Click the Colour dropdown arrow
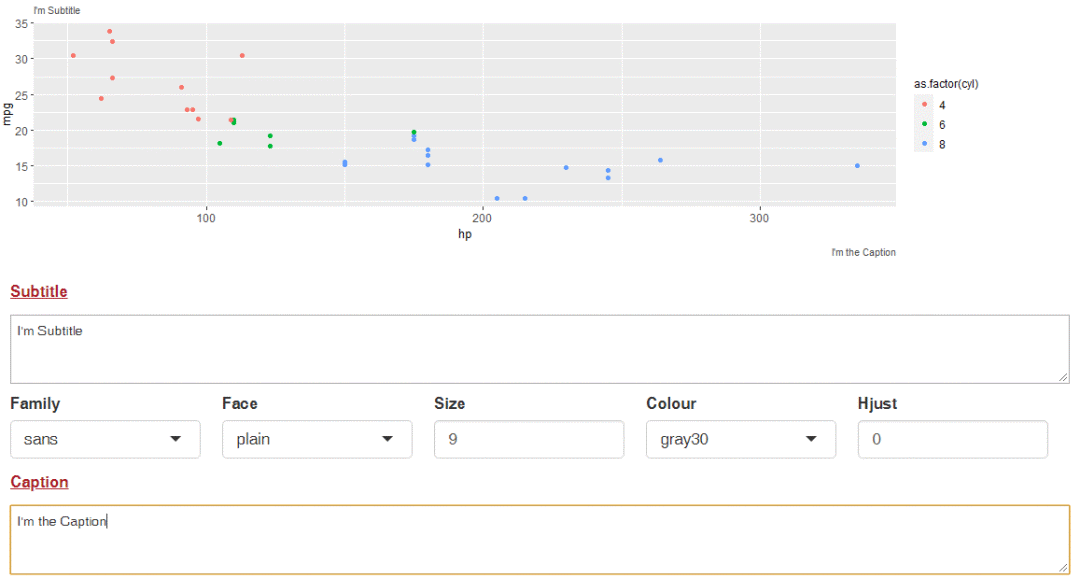 (811, 439)
